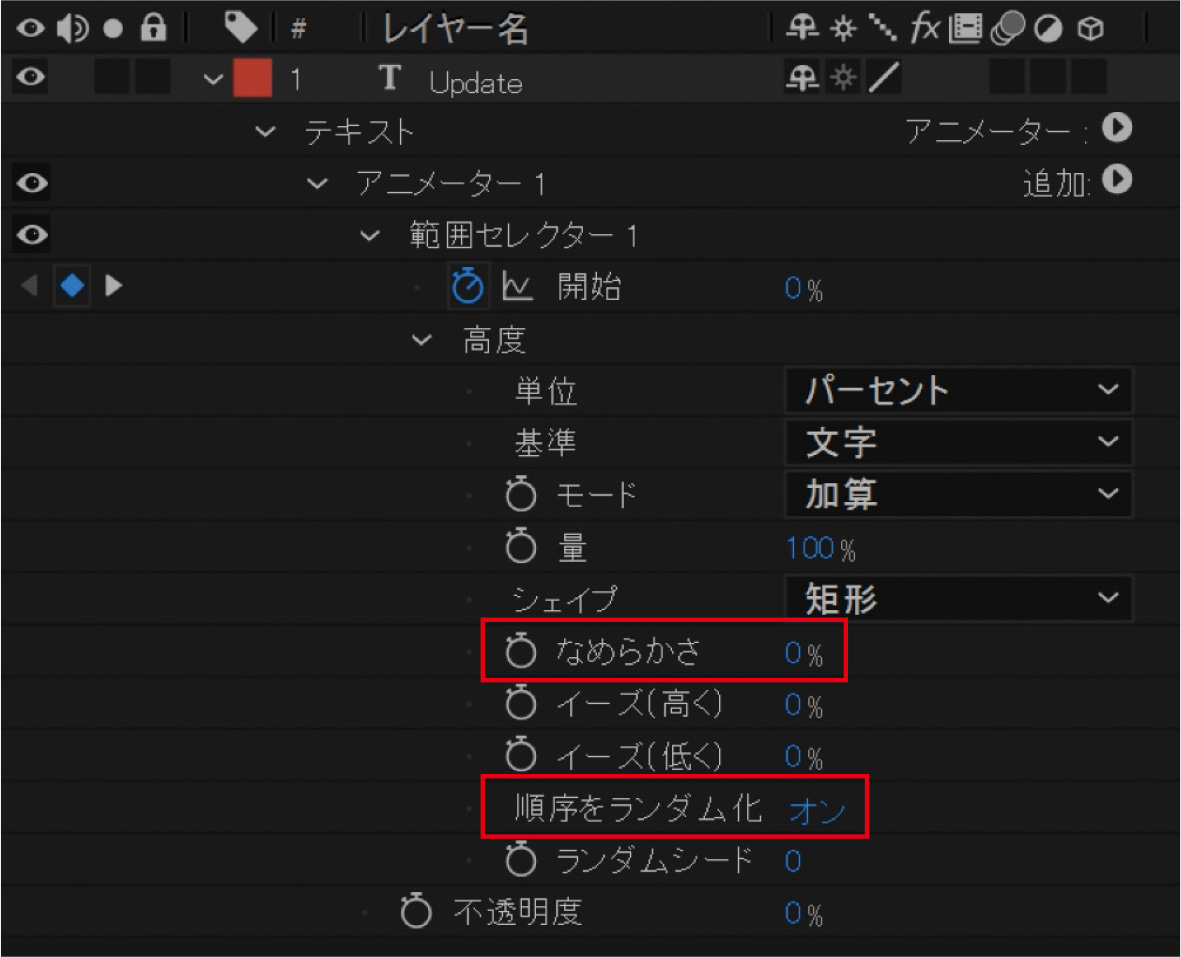Go to next keyframe arrow for 開始
Viewport: 1181px width, 957px height.
(114, 287)
